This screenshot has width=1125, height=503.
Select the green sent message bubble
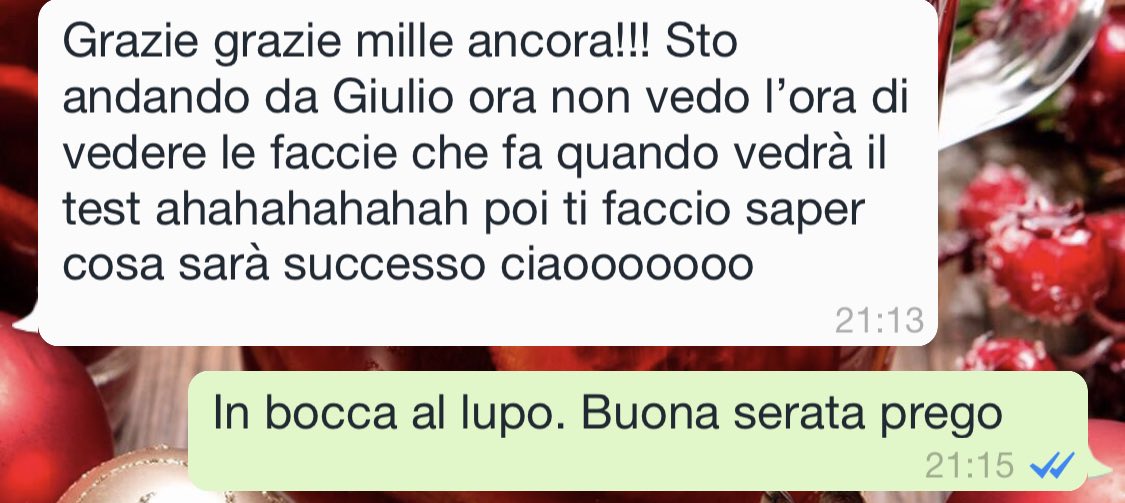pos(638,431)
